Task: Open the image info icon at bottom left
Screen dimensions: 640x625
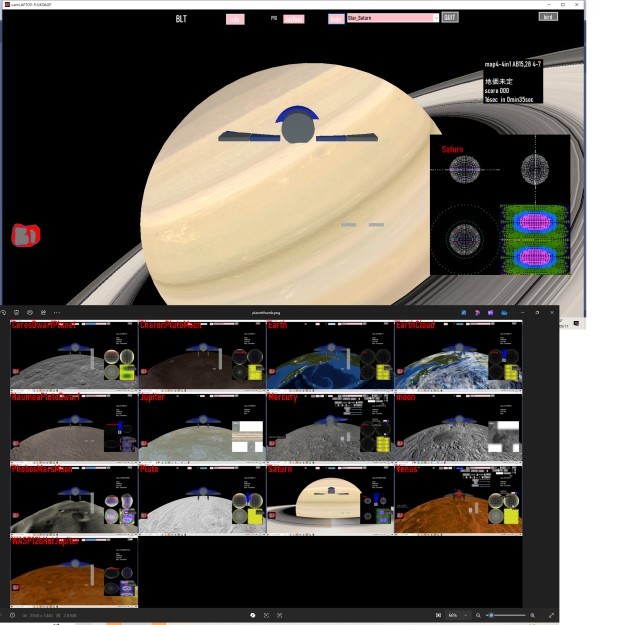Action: coord(14,615)
